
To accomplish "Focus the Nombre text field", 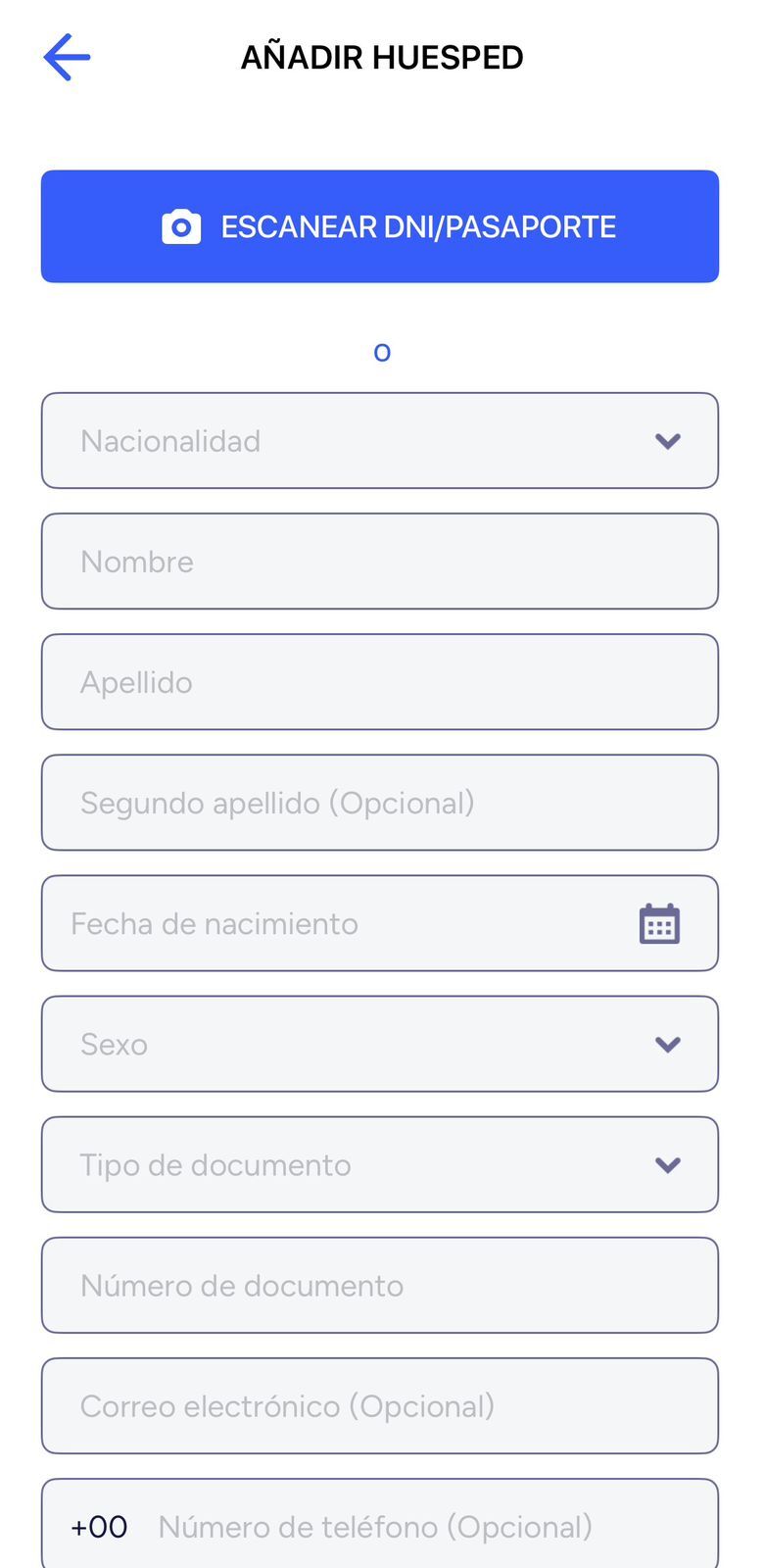I will pos(380,562).
